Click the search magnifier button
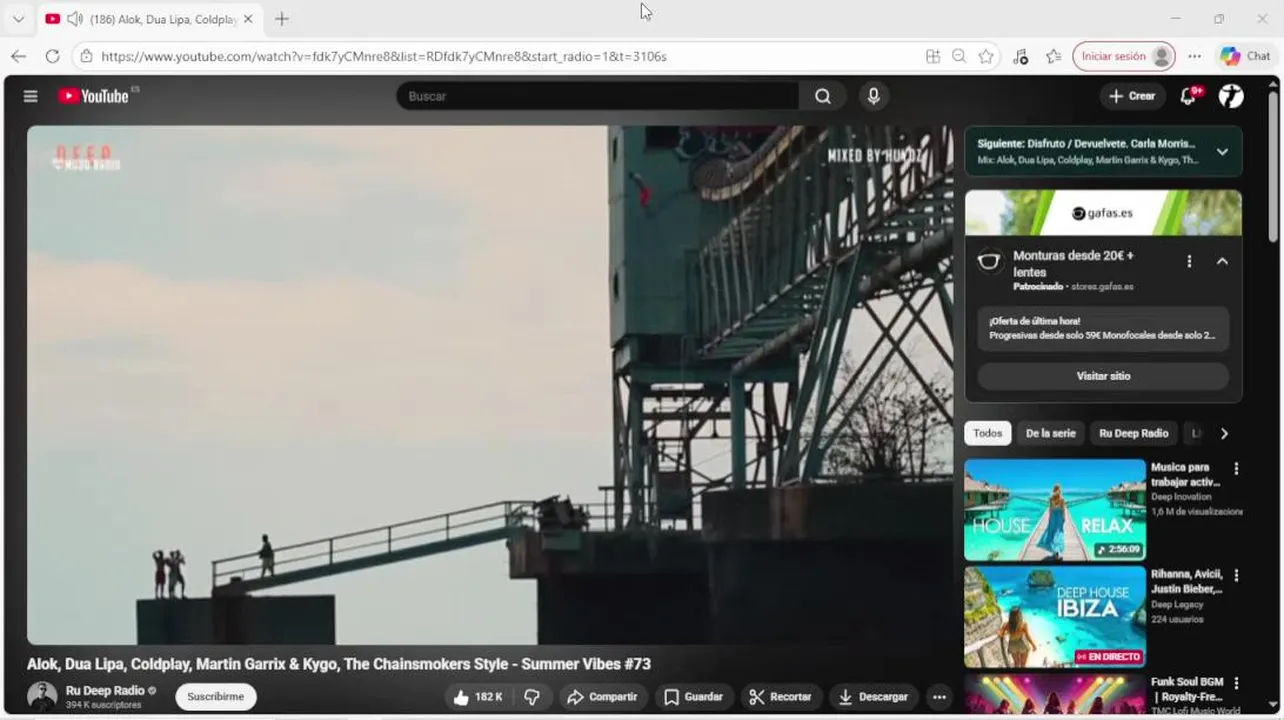This screenshot has width=1284, height=720. (x=822, y=96)
